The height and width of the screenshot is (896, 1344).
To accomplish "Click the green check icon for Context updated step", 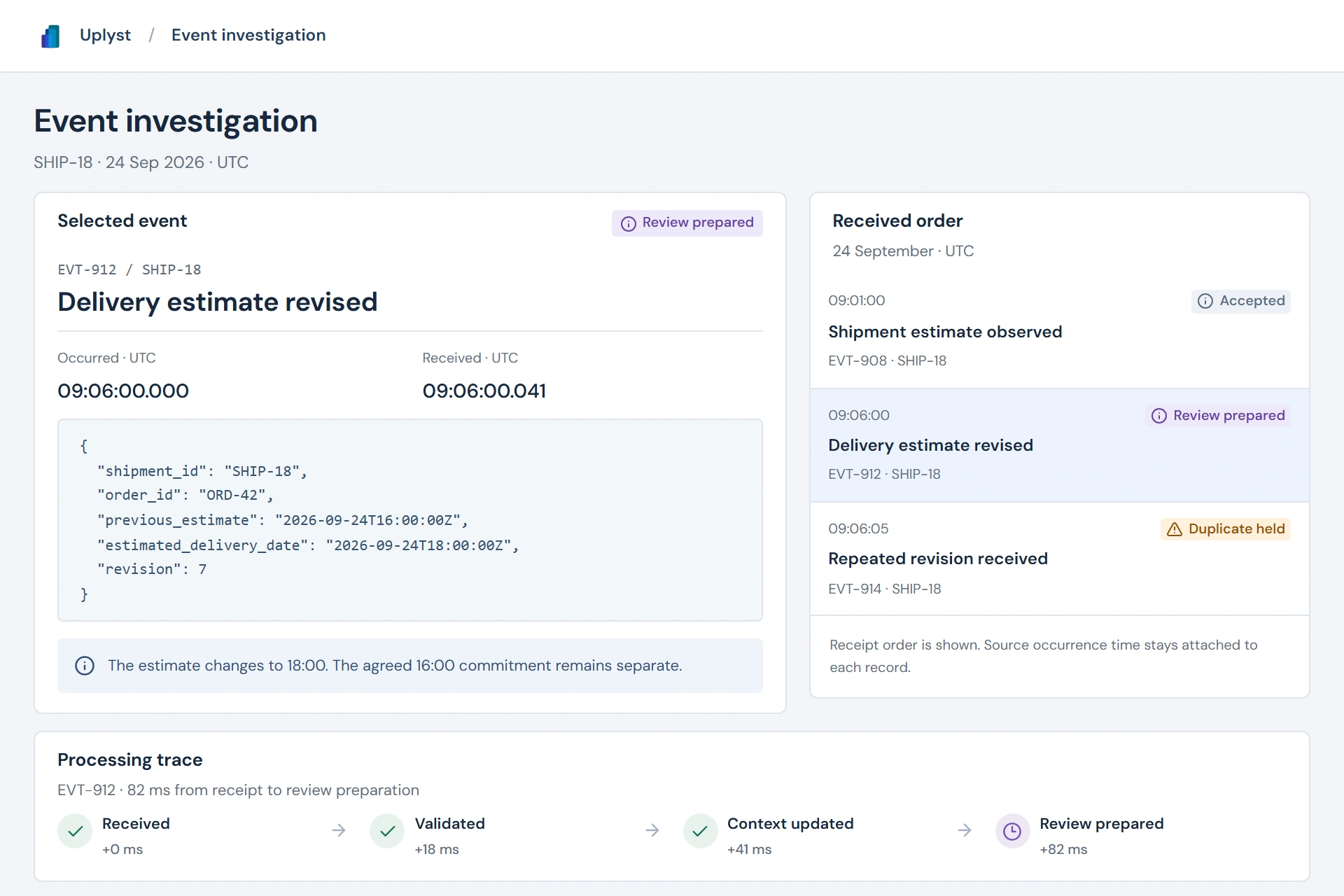I will click(x=700, y=831).
